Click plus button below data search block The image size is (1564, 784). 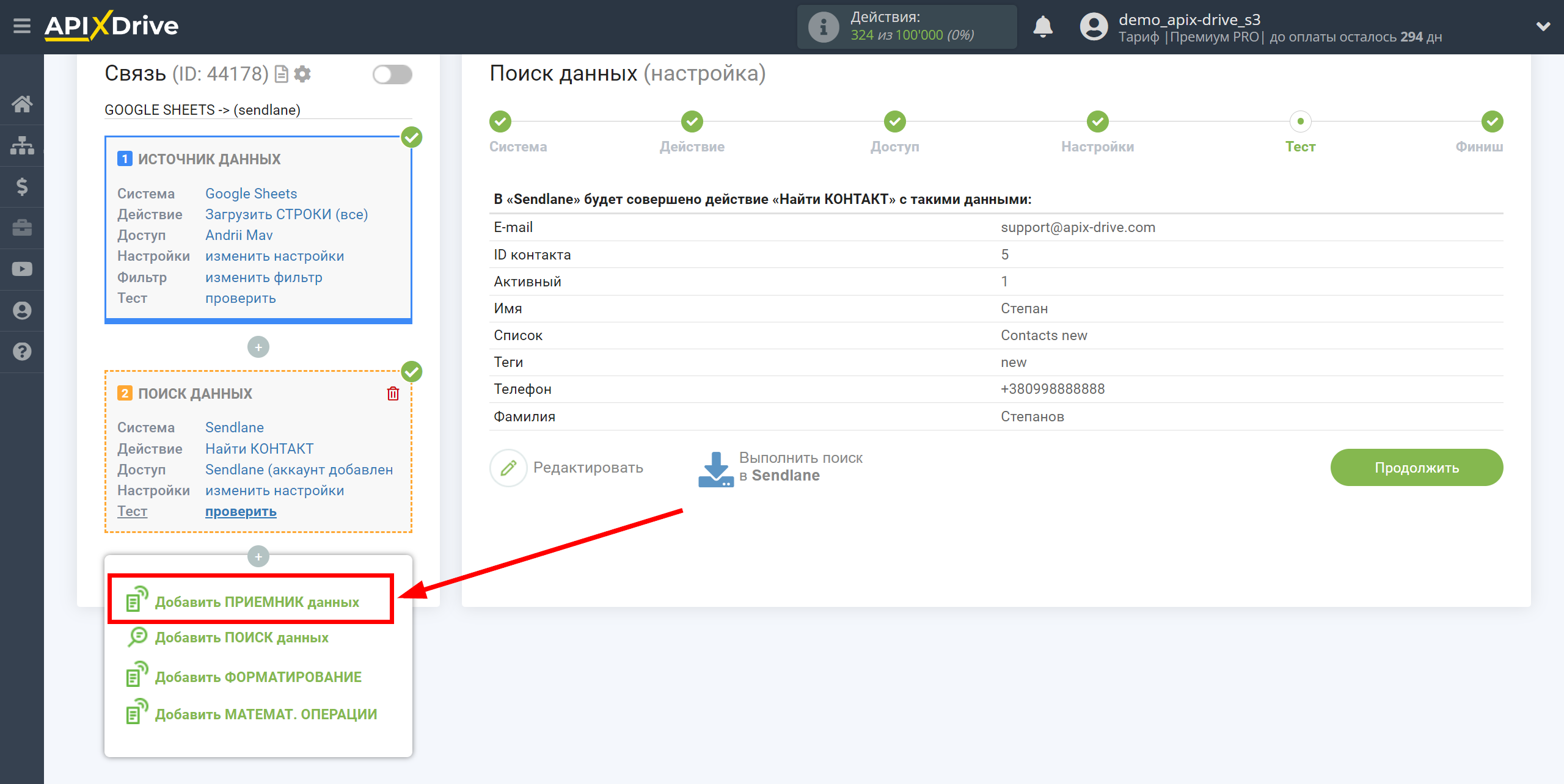click(258, 556)
